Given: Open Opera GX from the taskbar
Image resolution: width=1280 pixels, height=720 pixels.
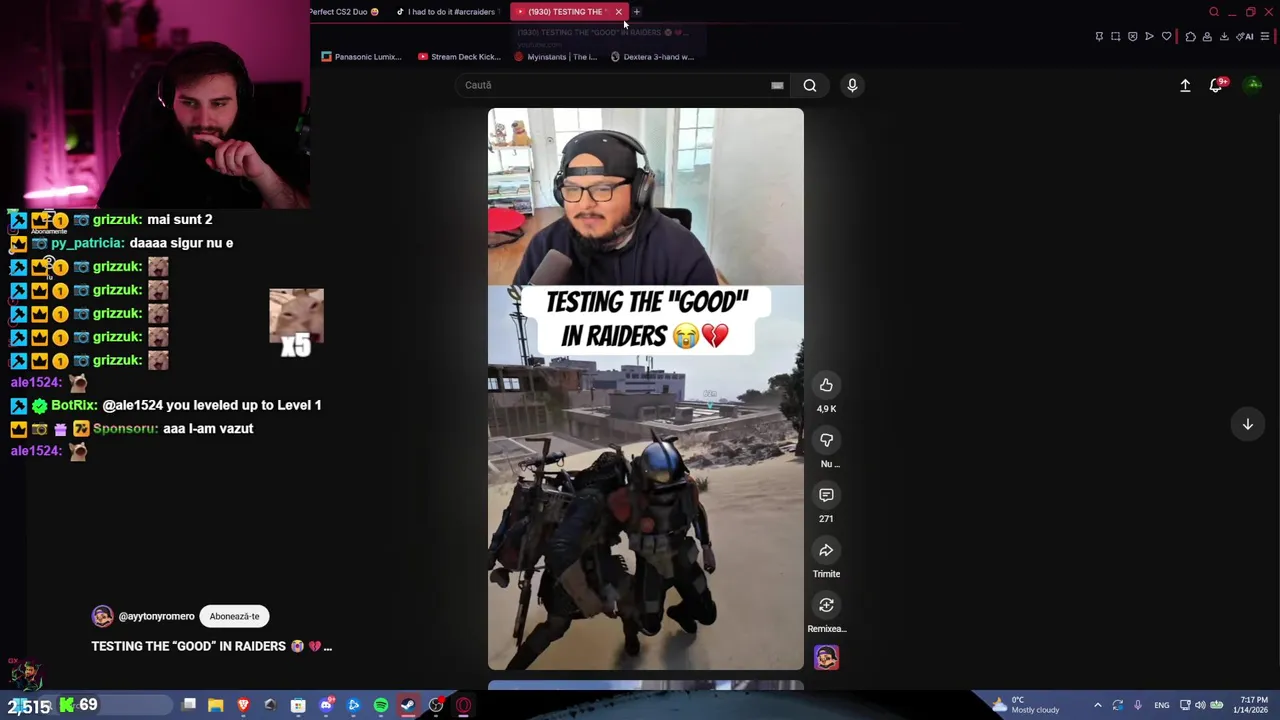Looking at the screenshot, I should pos(463,705).
